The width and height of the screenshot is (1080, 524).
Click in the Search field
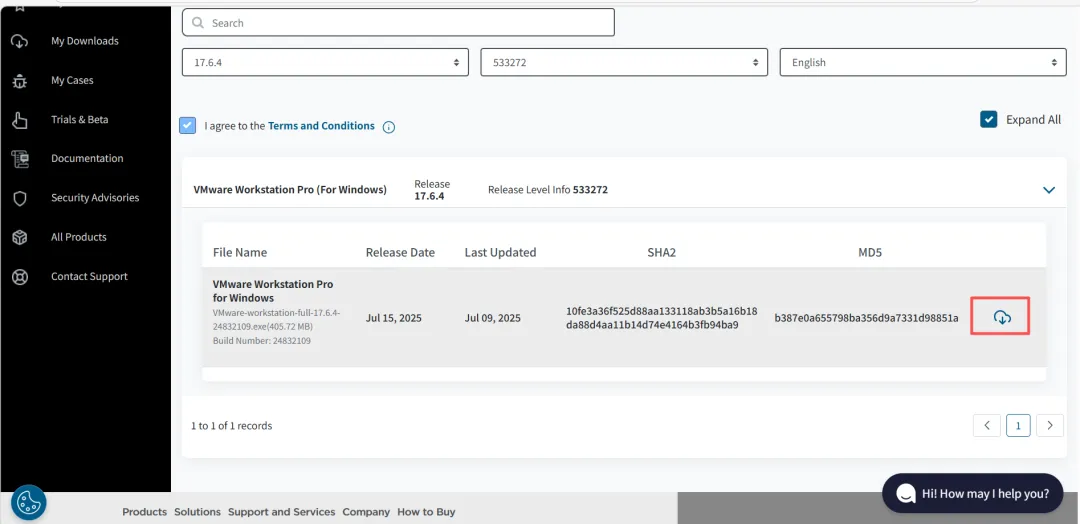pos(398,23)
